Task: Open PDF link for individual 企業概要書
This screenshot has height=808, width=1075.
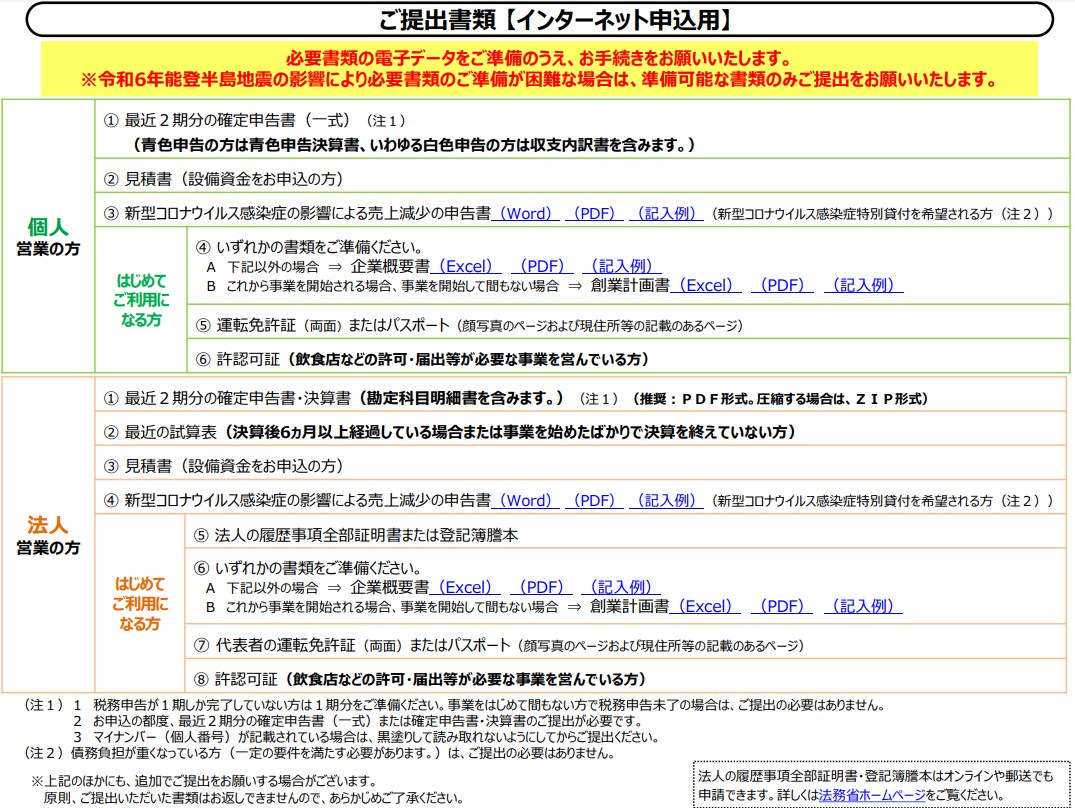Action: click(x=542, y=266)
